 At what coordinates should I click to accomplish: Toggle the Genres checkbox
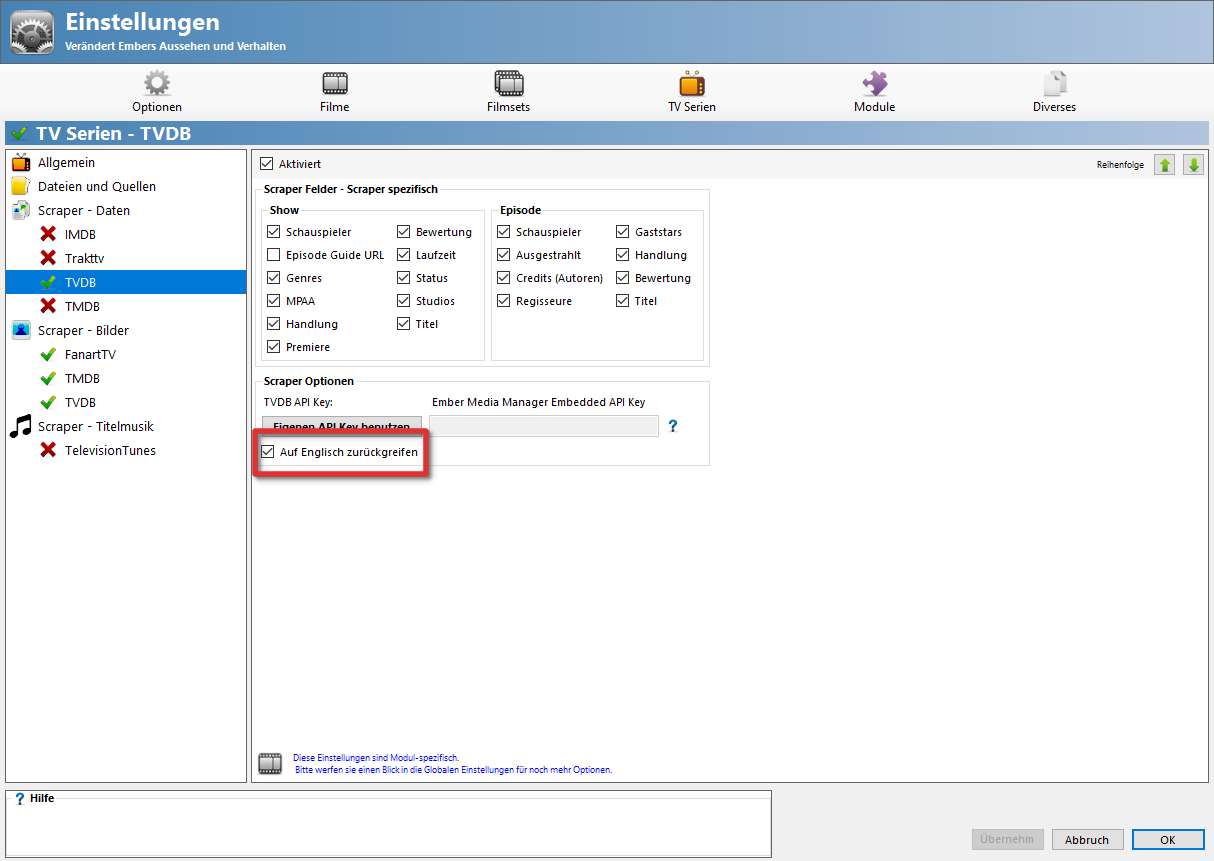point(274,278)
